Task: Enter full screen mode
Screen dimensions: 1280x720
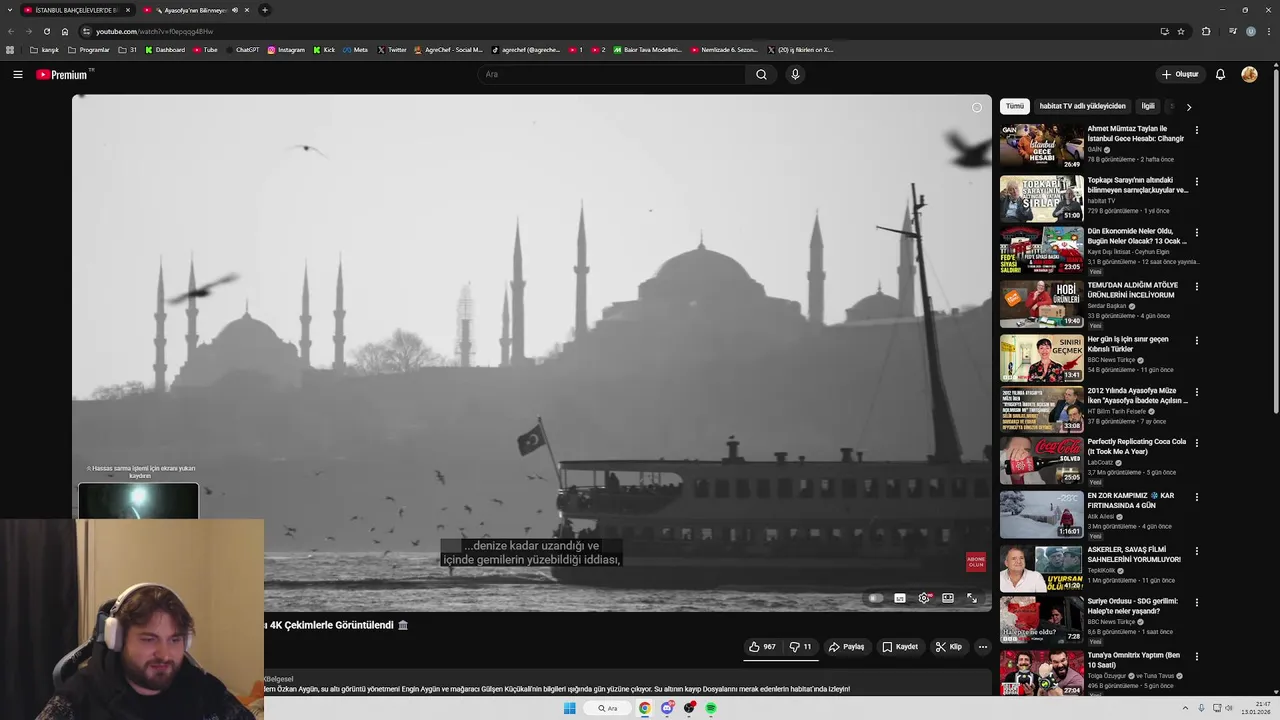Action: pos(972,598)
